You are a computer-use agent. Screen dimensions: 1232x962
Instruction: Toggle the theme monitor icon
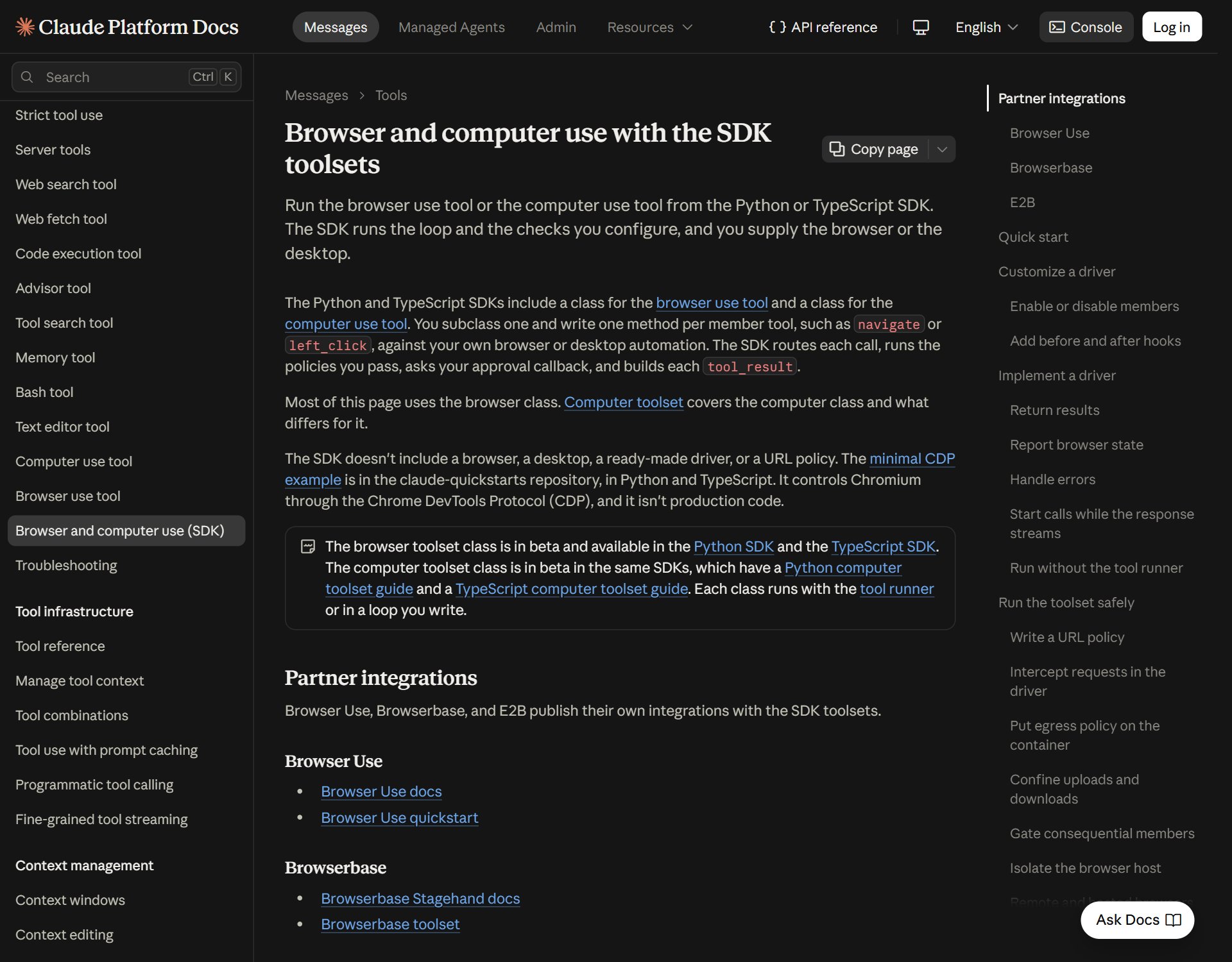[x=921, y=27]
